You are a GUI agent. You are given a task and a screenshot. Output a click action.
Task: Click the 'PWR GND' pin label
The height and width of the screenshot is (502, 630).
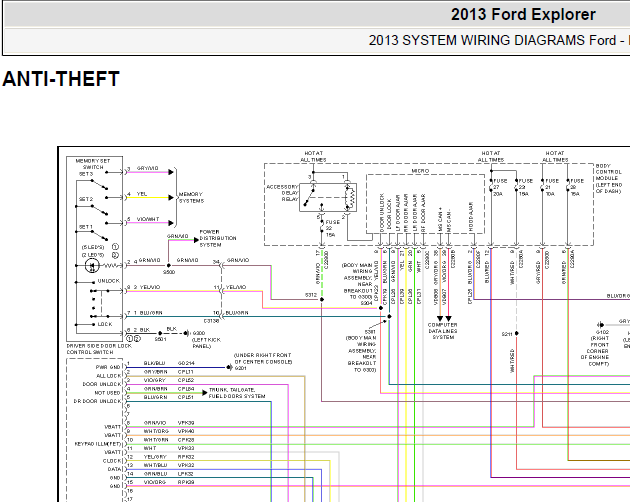[108, 367]
